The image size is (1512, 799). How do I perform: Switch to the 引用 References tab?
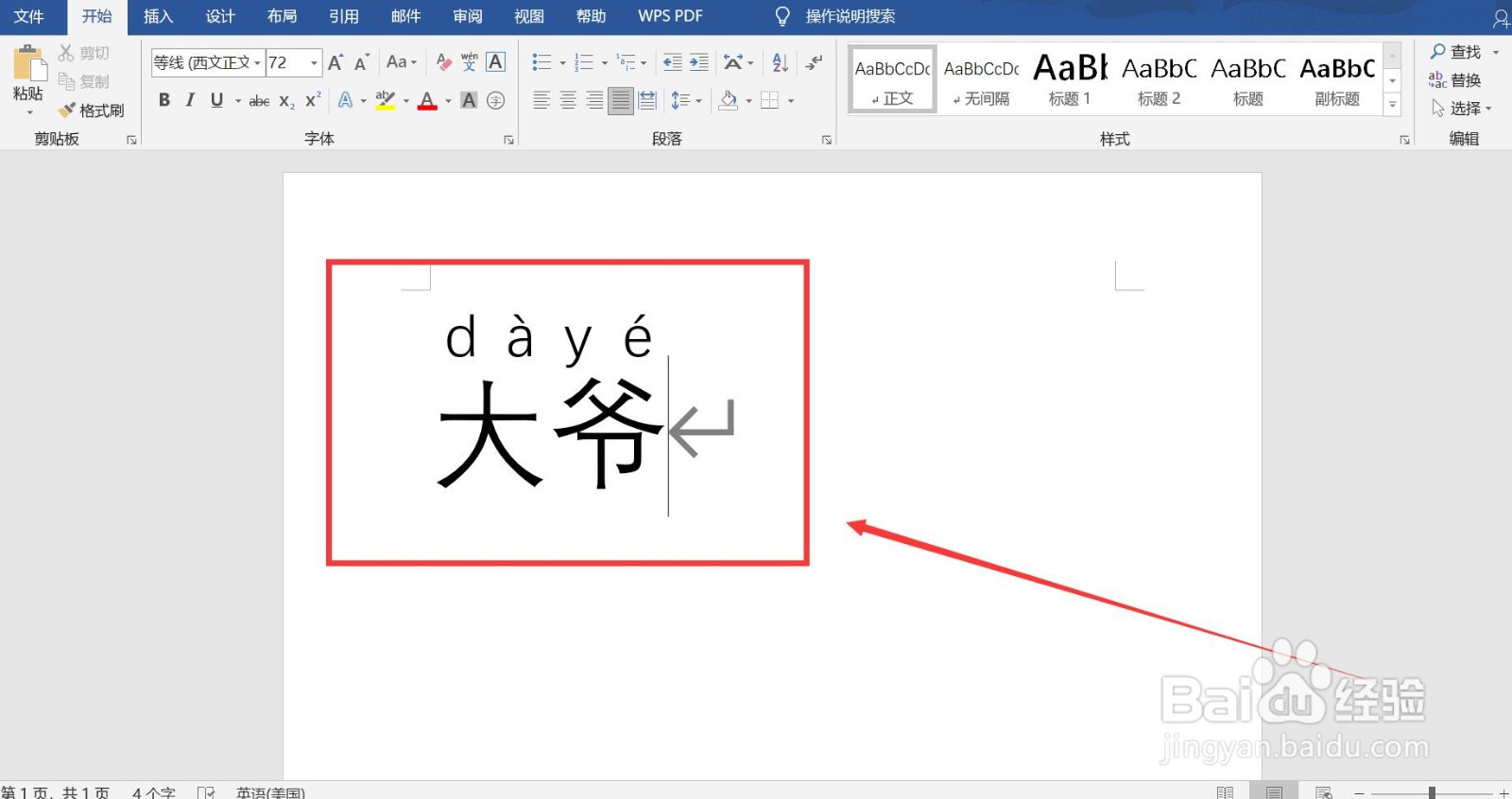[344, 16]
